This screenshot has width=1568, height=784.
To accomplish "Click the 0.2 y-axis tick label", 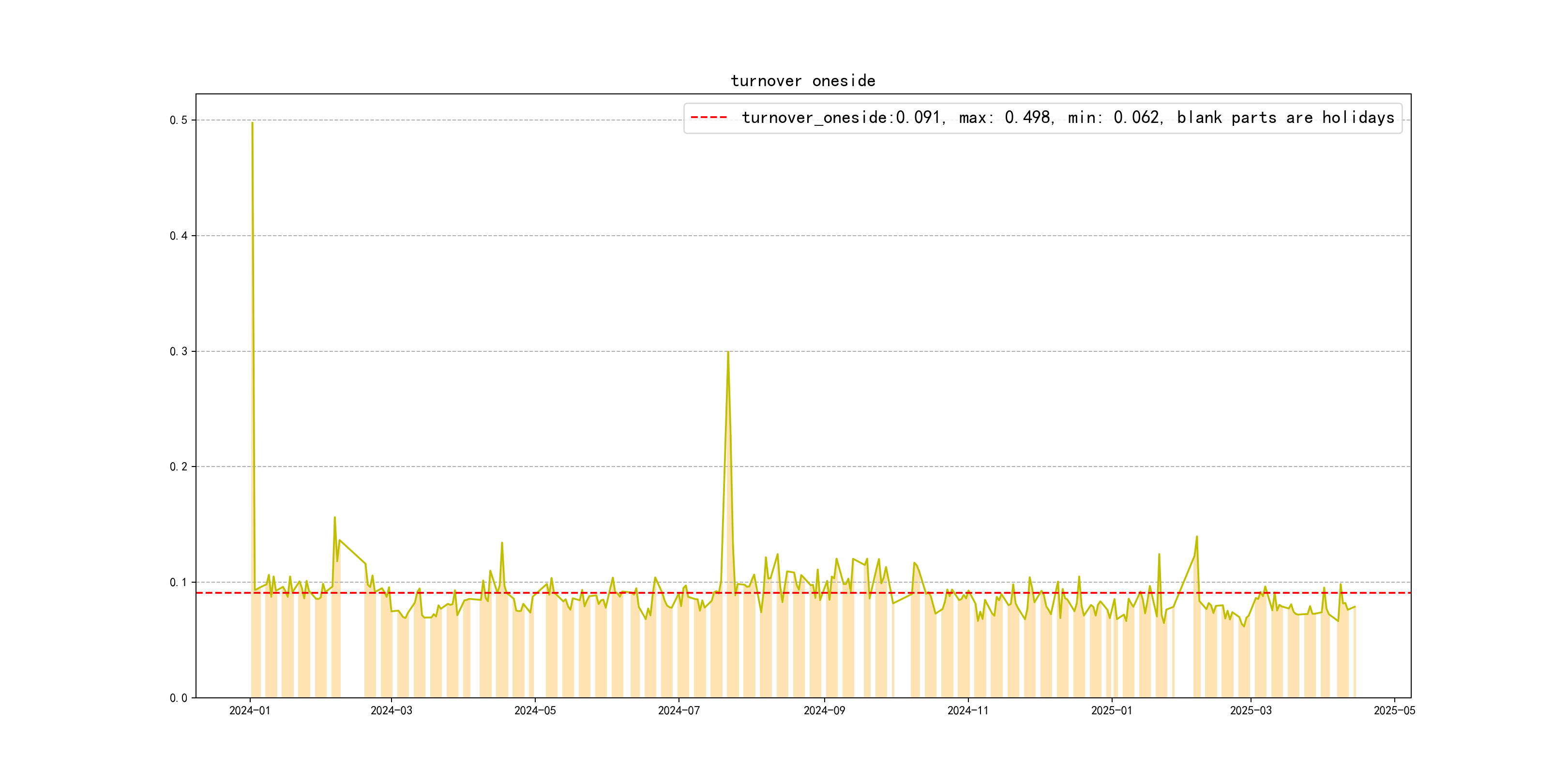I will coord(179,467).
